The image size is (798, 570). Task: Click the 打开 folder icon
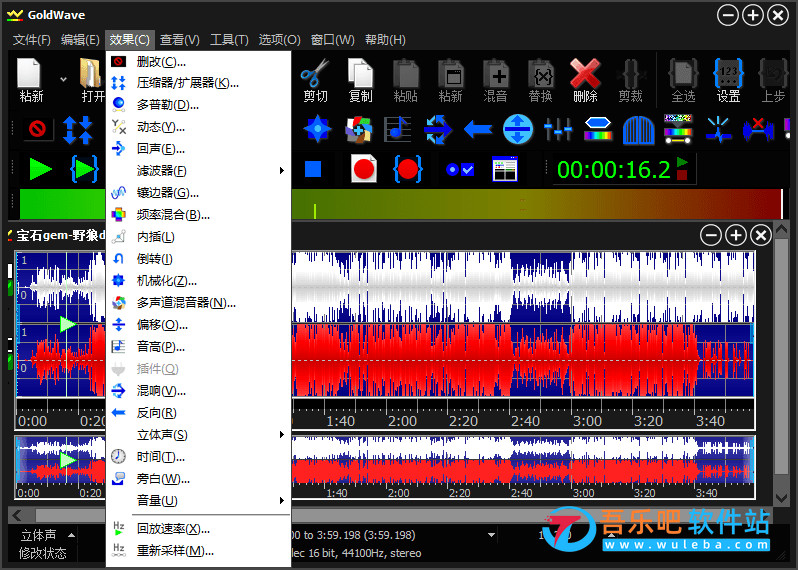point(92,79)
